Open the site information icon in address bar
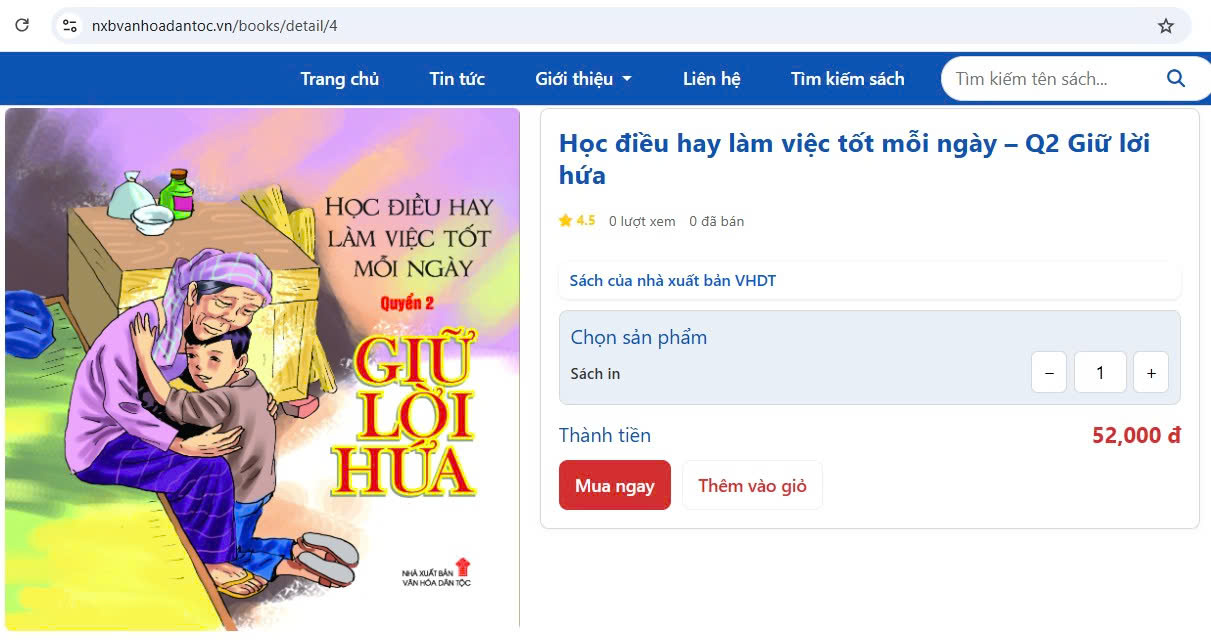Screen dimensions: 1211x642 pyautogui.click(x=70, y=26)
